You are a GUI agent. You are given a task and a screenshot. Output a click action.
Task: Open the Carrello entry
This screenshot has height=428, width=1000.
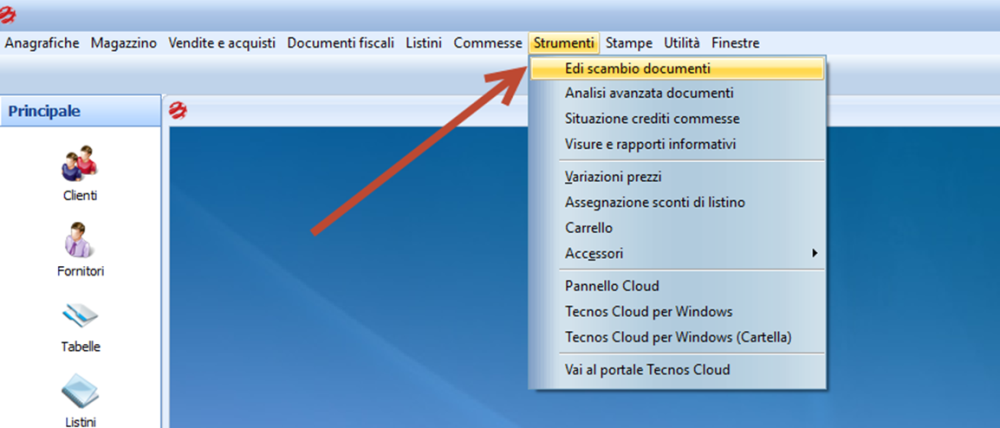coord(677,228)
